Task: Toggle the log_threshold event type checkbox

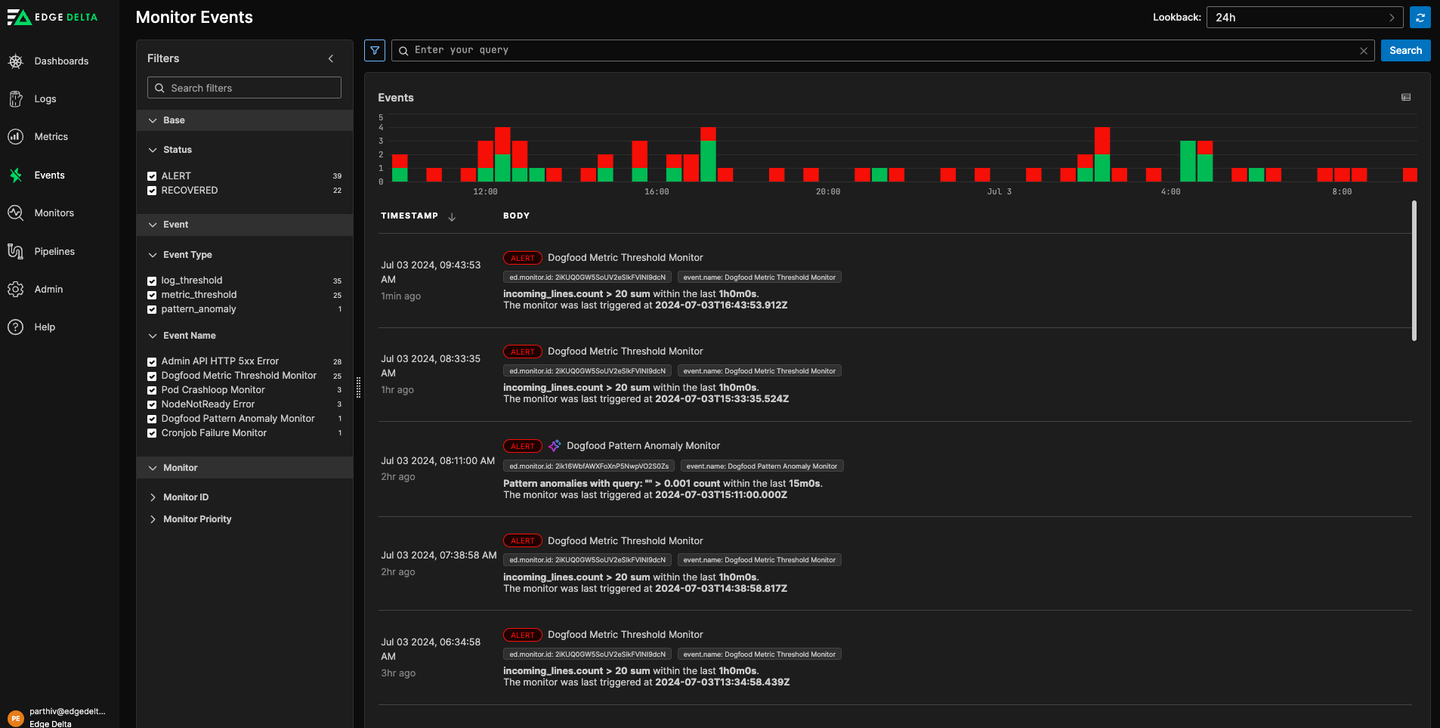Action: [152, 281]
